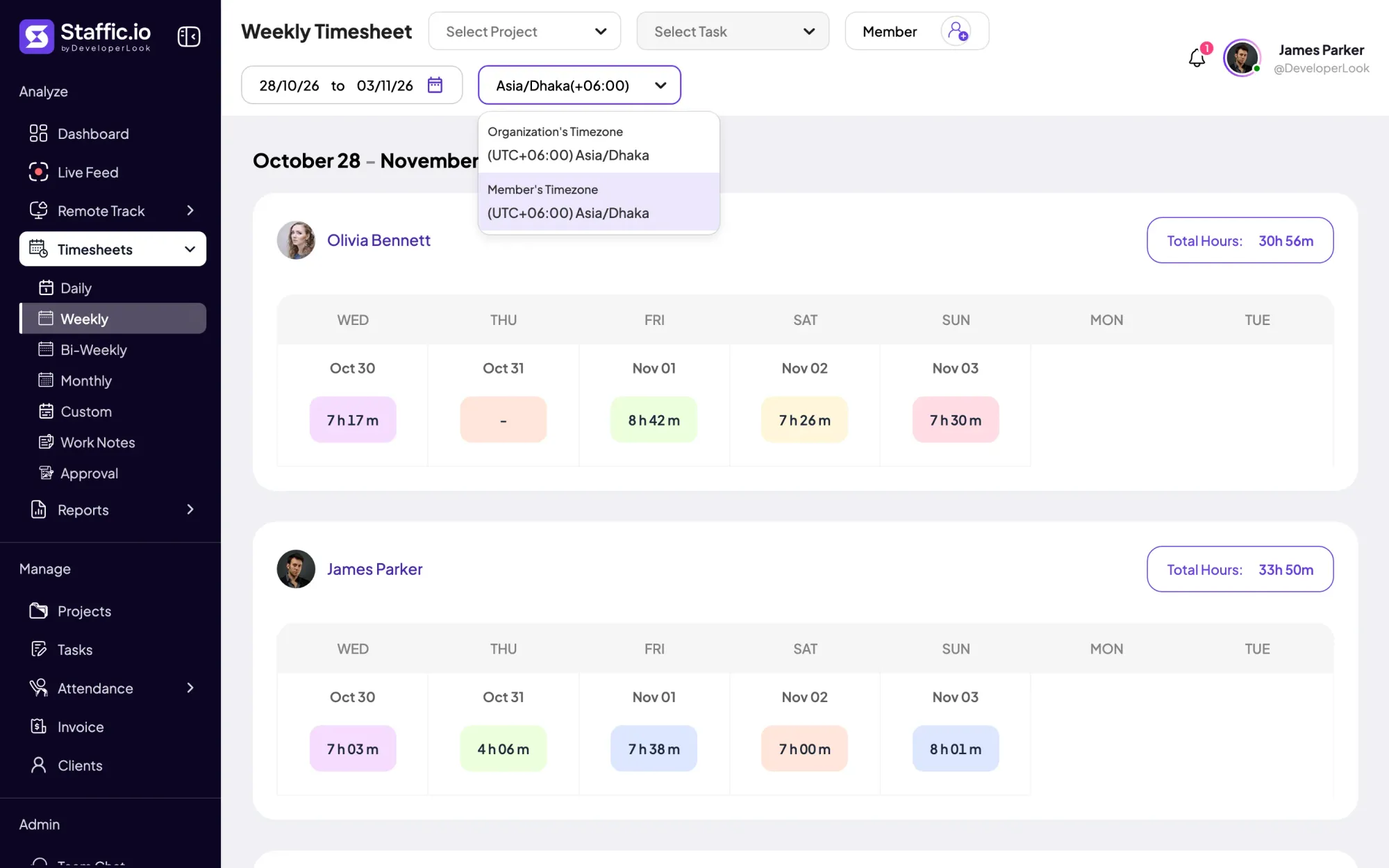Click Olivia's 8h 42m Nov 01 entry
This screenshot has height=868, width=1389.
click(x=654, y=420)
